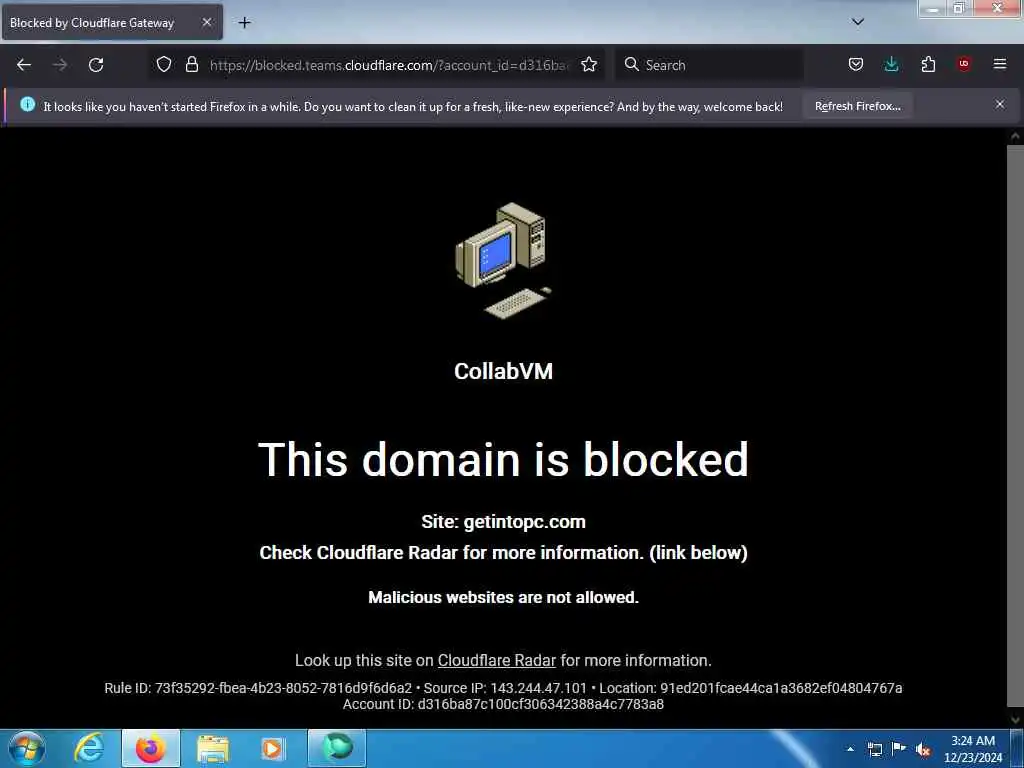1024x768 pixels.
Task: Bookmark this page with the star
Action: [589, 64]
